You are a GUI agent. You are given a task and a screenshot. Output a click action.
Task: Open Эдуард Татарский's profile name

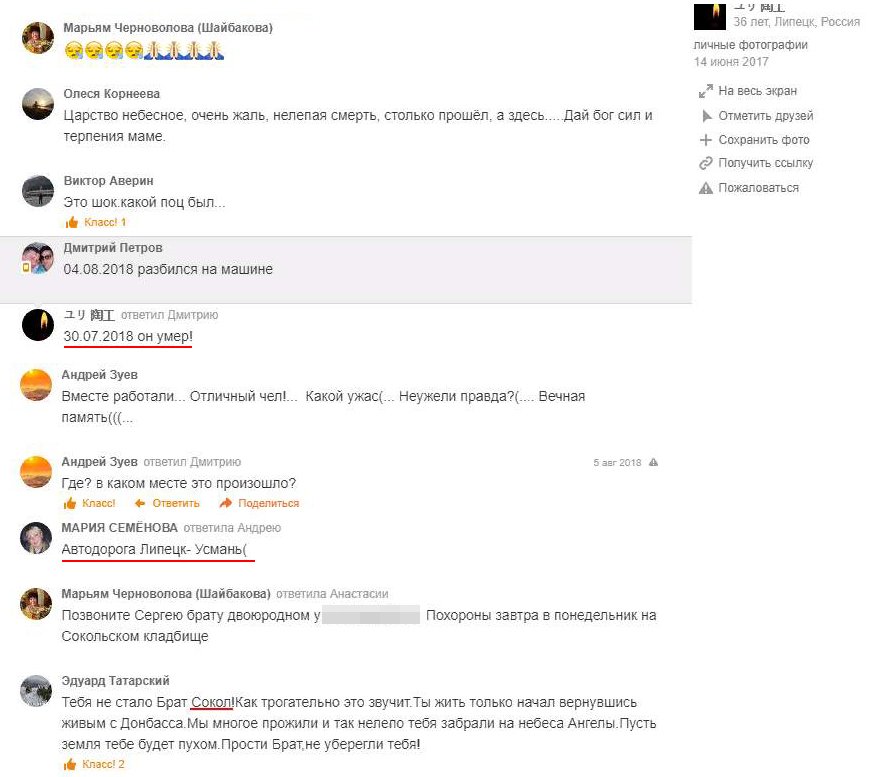(115, 681)
